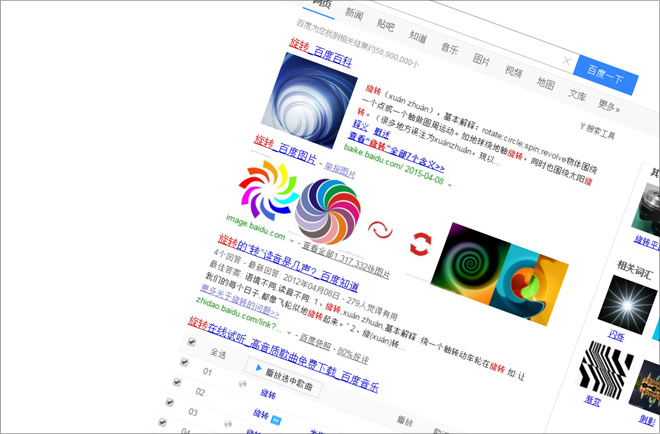660x434 pixels.
Task: Click the 释义 link
Action: (361, 125)
